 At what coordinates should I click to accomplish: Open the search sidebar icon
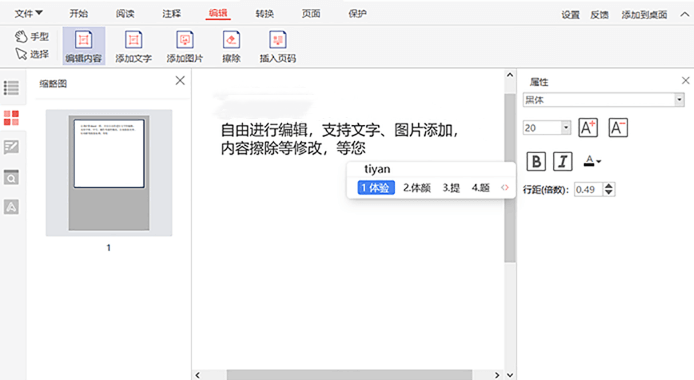pyautogui.click(x=11, y=177)
